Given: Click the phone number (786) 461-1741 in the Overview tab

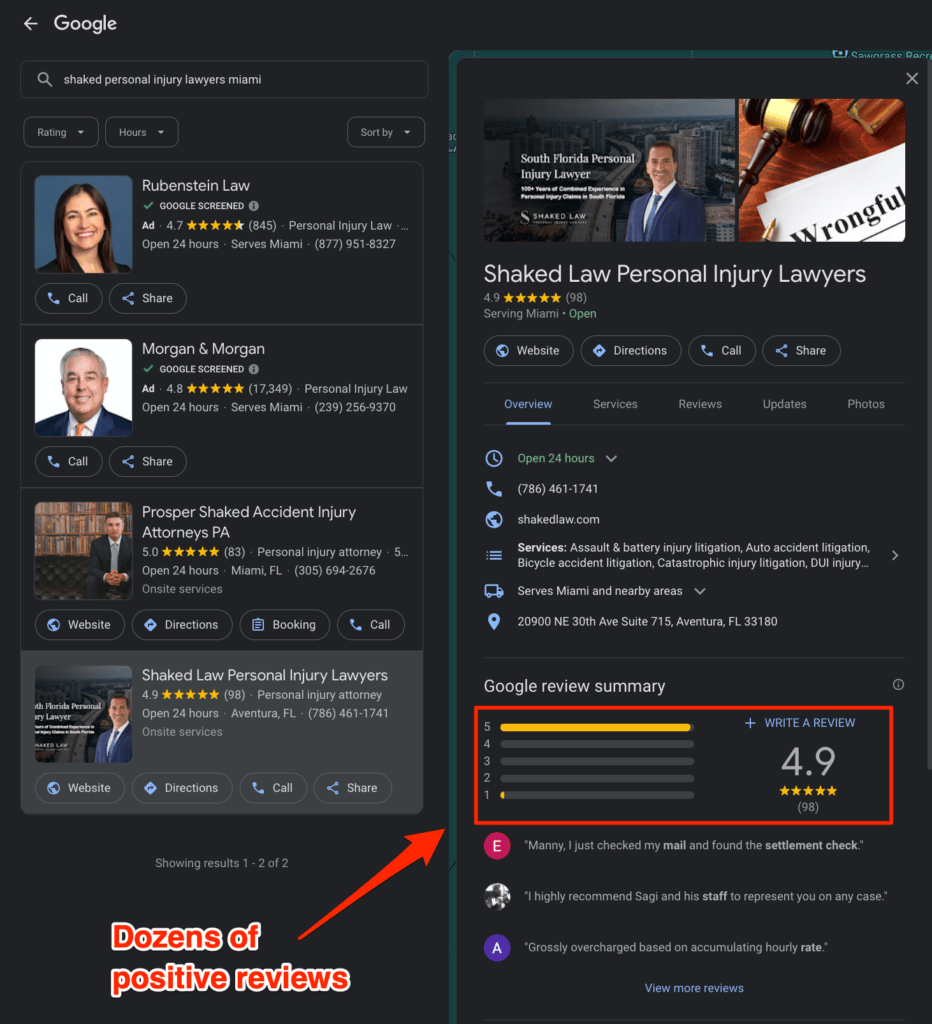Looking at the screenshot, I should coord(557,488).
